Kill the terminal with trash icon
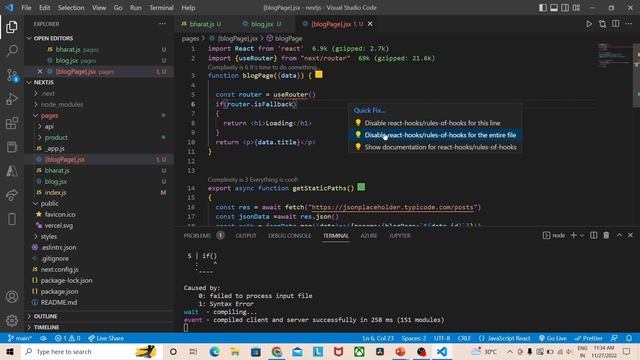Viewport: 640px width, 360px height. coord(606,236)
